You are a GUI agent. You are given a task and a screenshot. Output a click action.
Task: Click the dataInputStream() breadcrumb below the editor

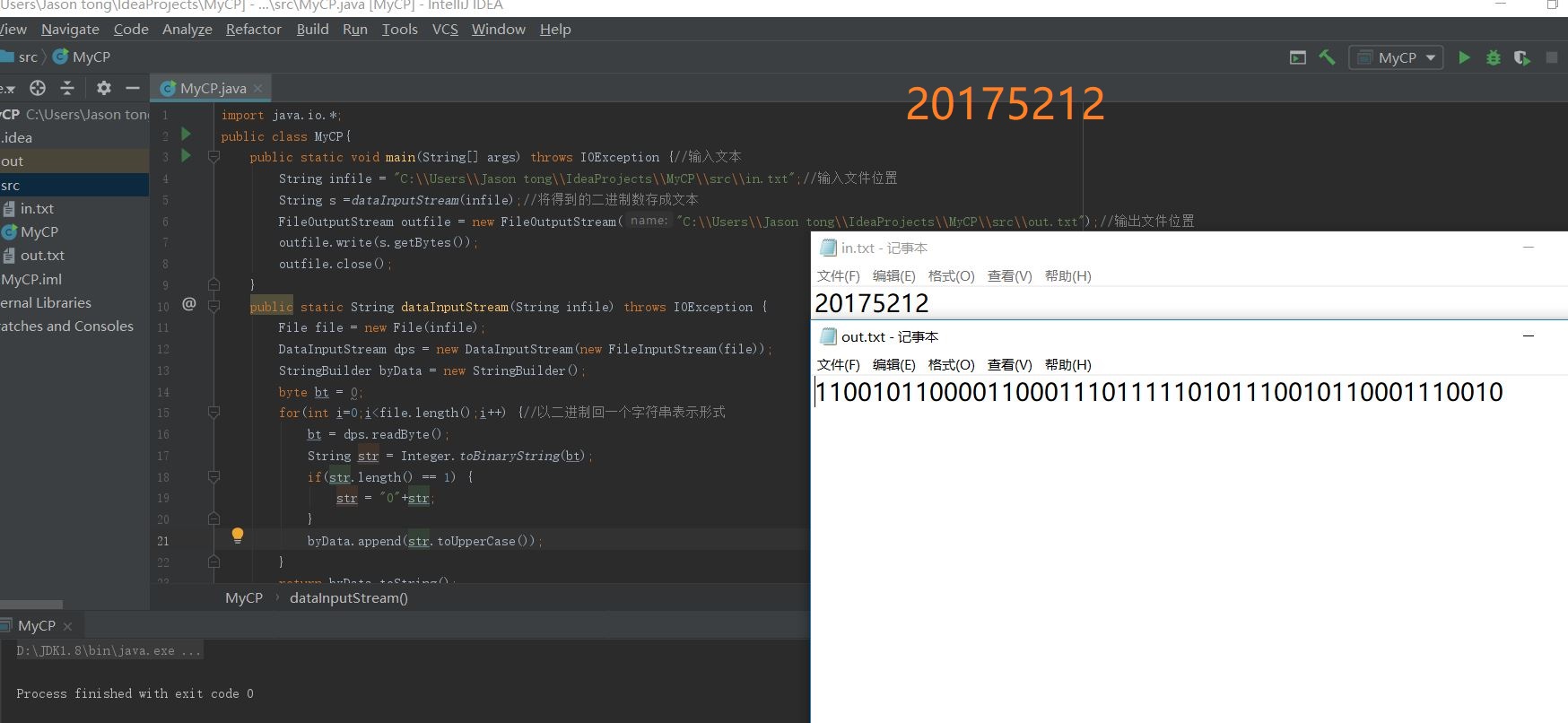click(349, 598)
